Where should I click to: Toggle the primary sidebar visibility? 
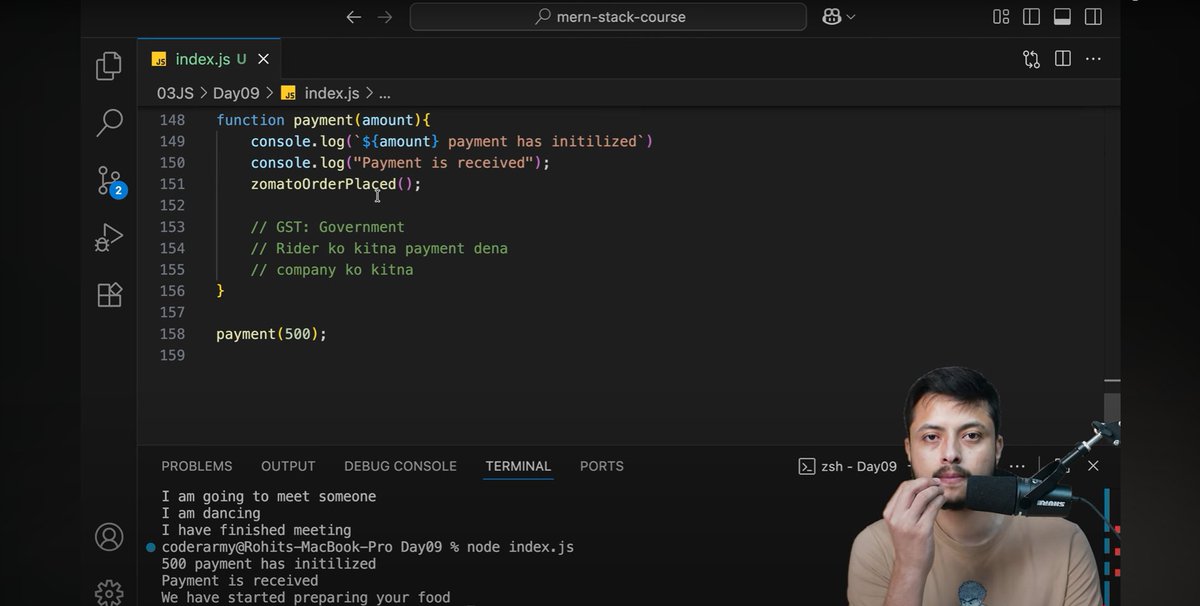1031,17
